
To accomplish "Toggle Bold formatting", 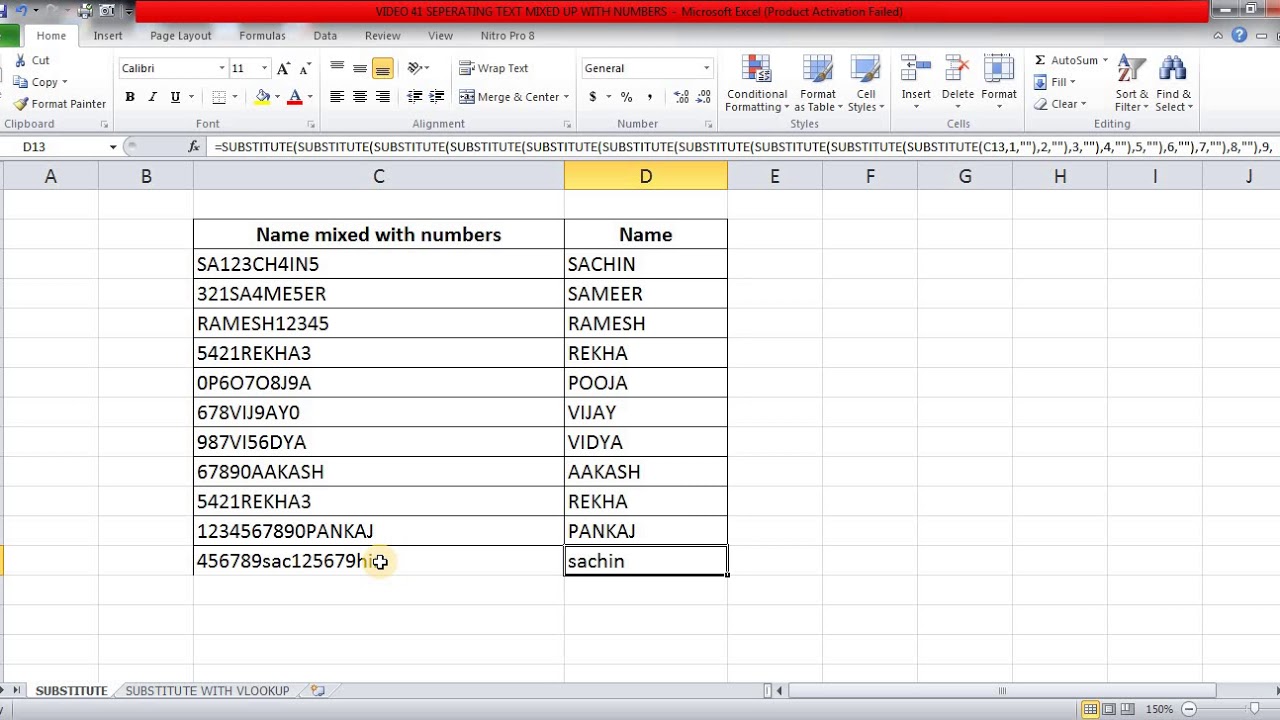I will (x=130, y=97).
